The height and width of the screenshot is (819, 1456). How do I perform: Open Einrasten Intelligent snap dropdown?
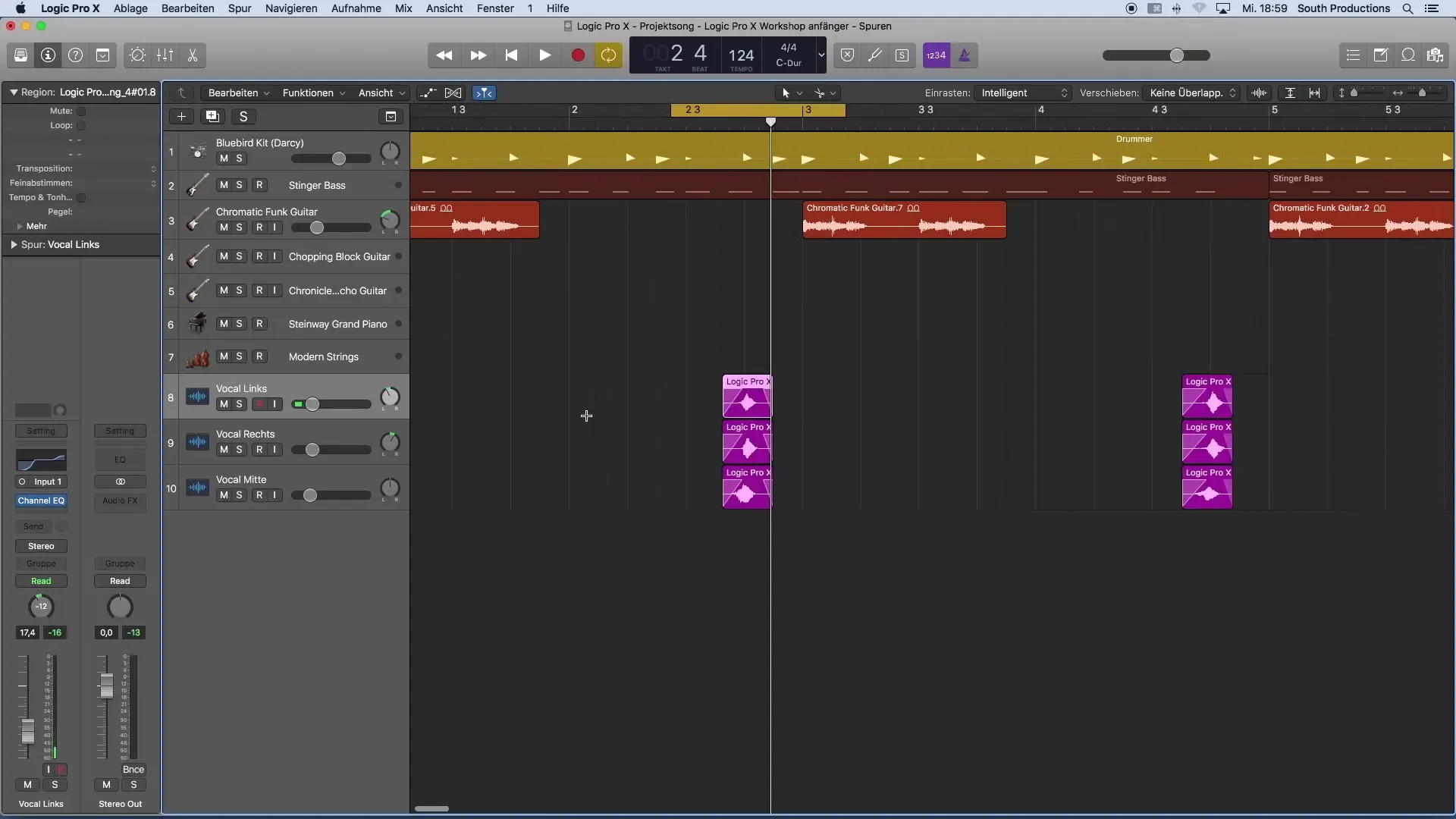point(1024,93)
